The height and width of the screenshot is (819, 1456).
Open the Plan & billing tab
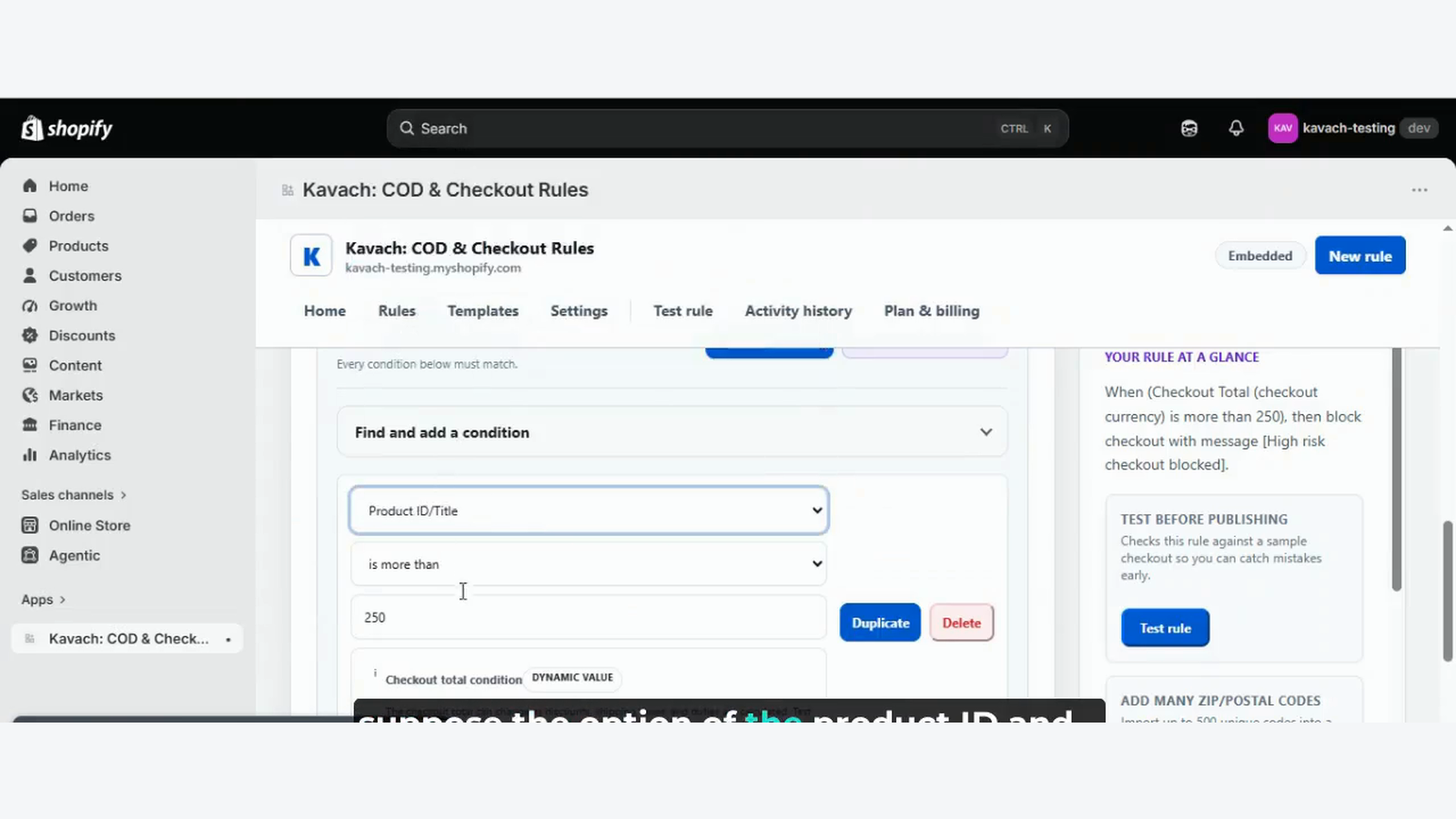(x=932, y=310)
